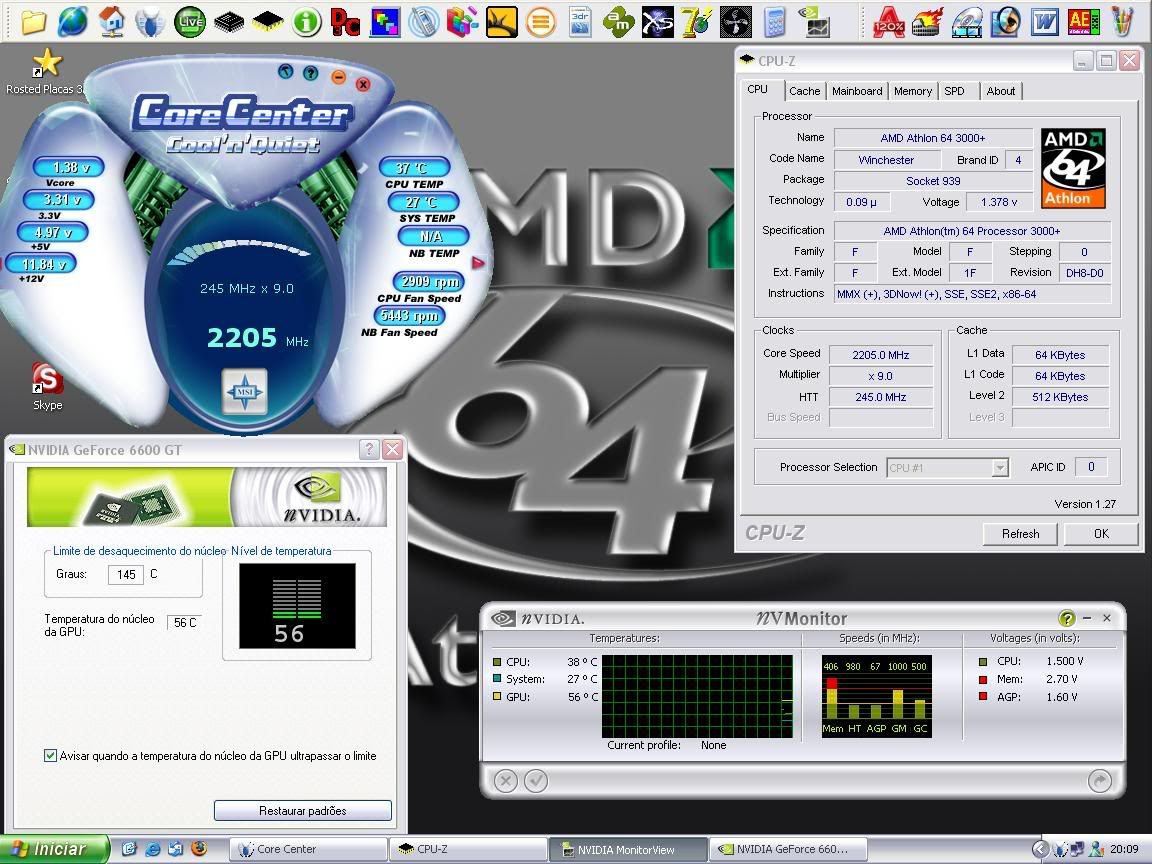
Task: Toggle GPU temperature limit warning checkbox
Action: pos(51,755)
